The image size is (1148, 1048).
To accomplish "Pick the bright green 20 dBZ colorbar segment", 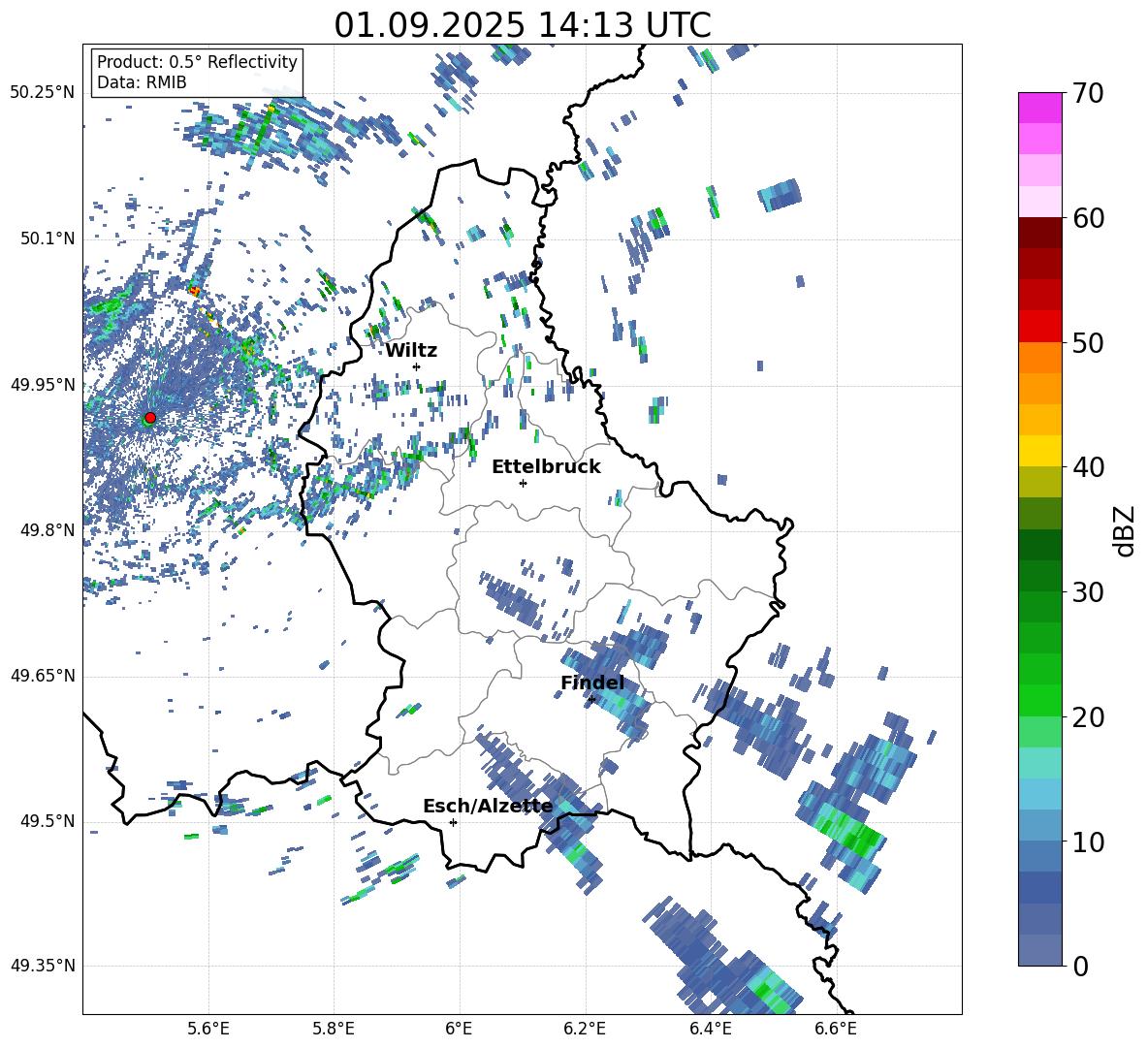I will pos(1039,700).
